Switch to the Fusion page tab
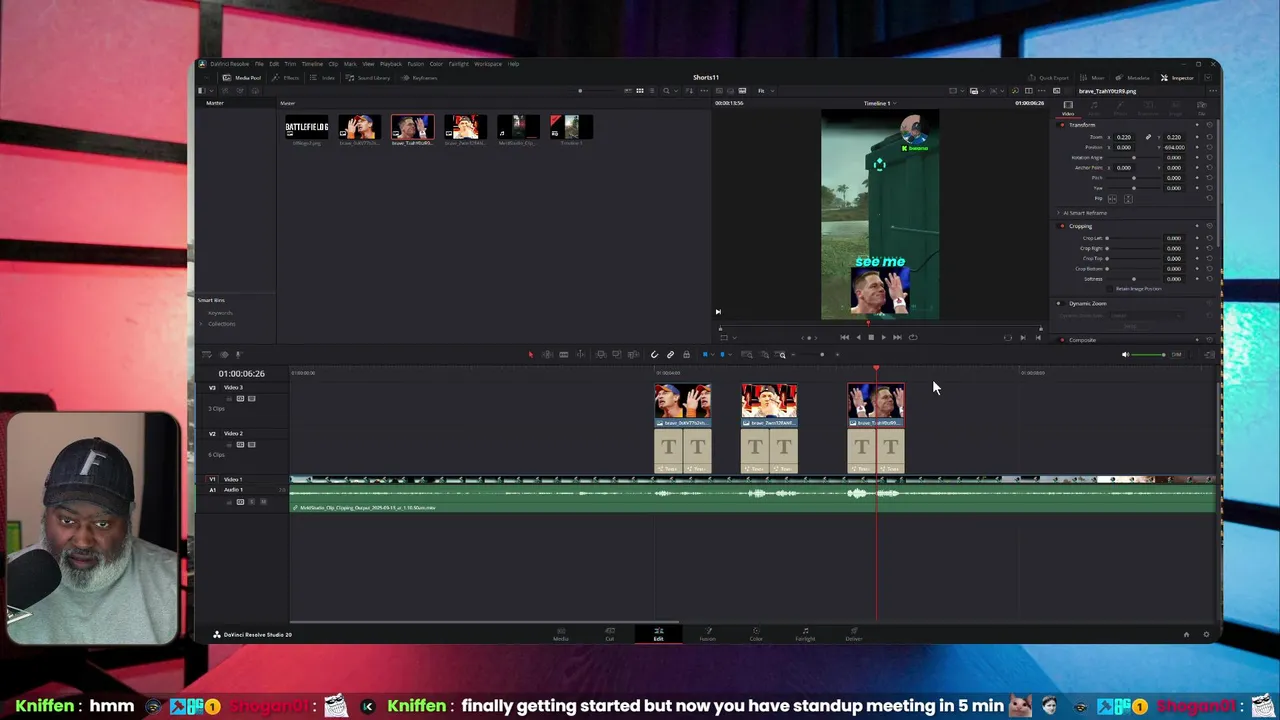This screenshot has width=1280, height=720. [x=708, y=634]
